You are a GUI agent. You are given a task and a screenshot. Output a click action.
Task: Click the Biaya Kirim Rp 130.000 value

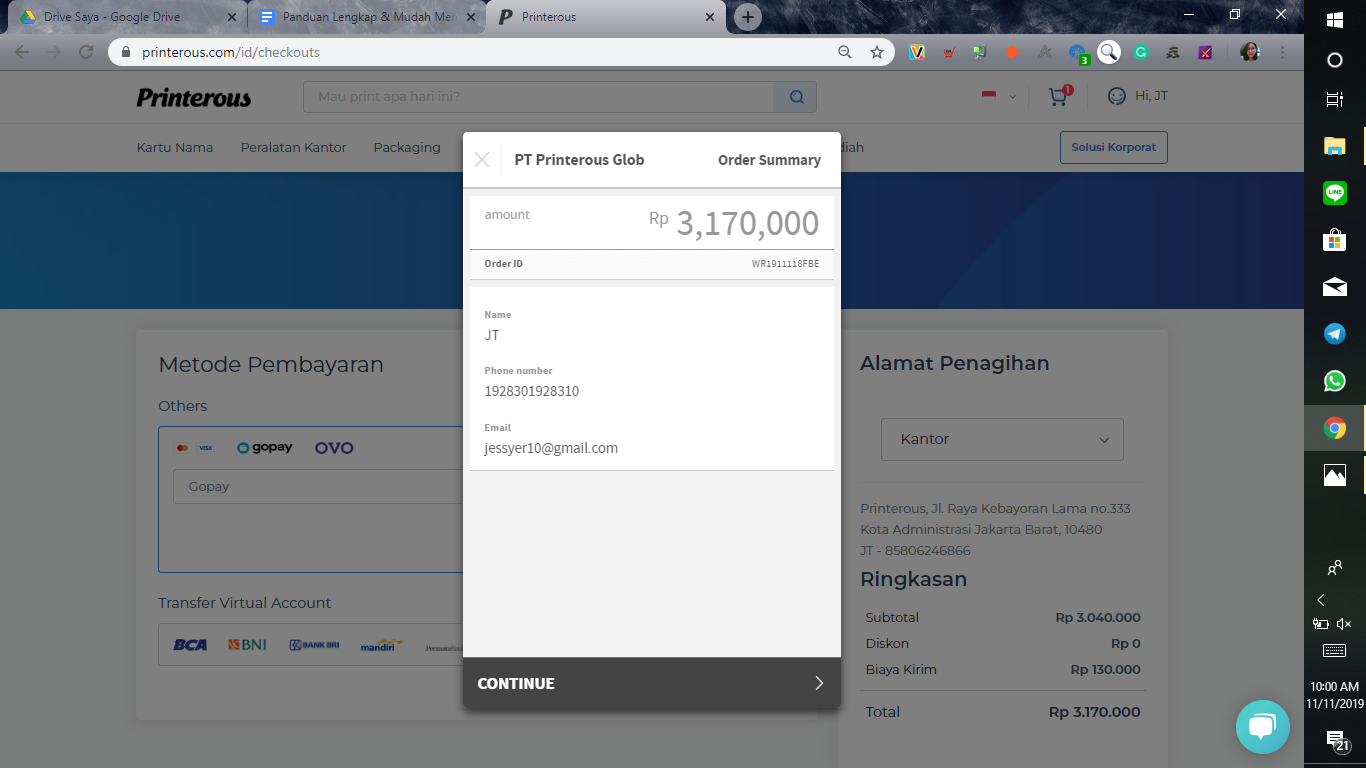pos(1105,670)
